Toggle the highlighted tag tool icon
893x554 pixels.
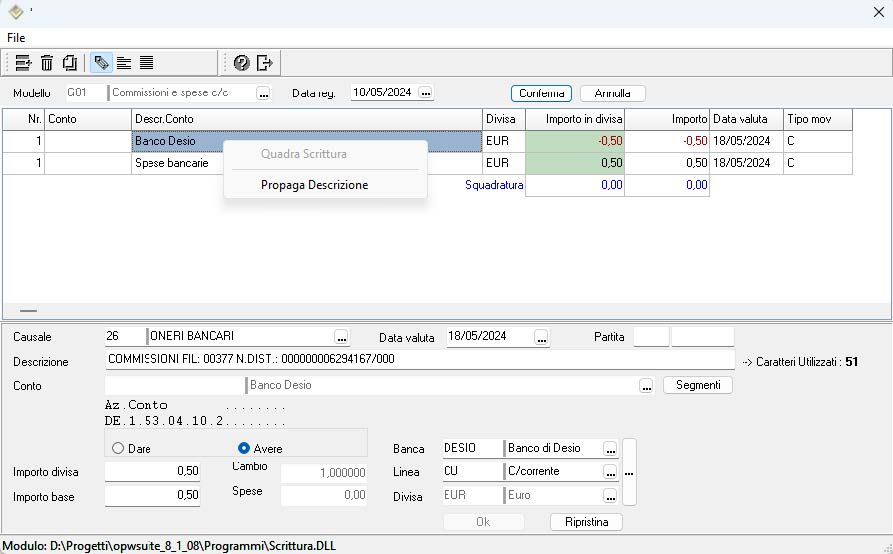pos(101,63)
